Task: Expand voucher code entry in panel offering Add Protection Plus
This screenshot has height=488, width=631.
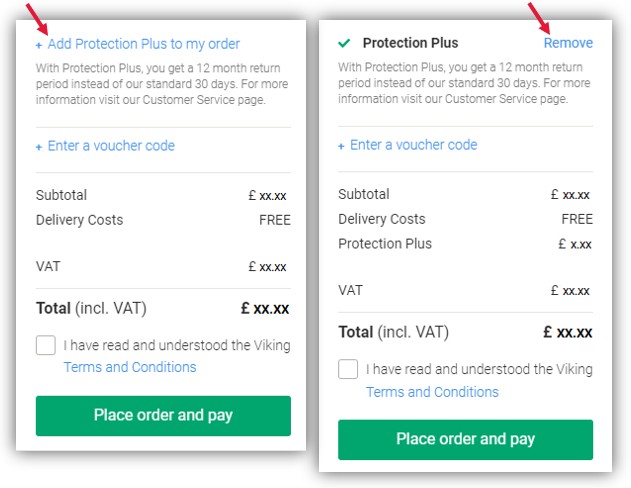Action: click(x=111, y=146)
